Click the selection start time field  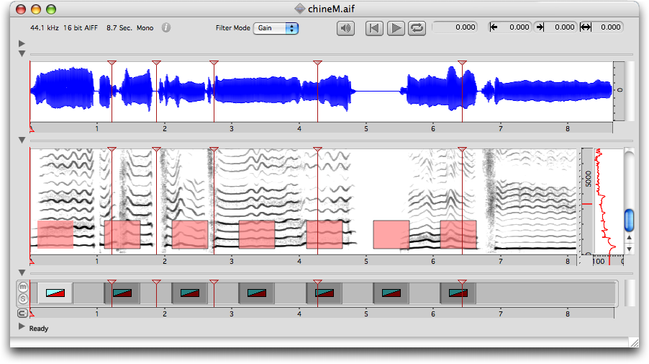coord(515,27)
